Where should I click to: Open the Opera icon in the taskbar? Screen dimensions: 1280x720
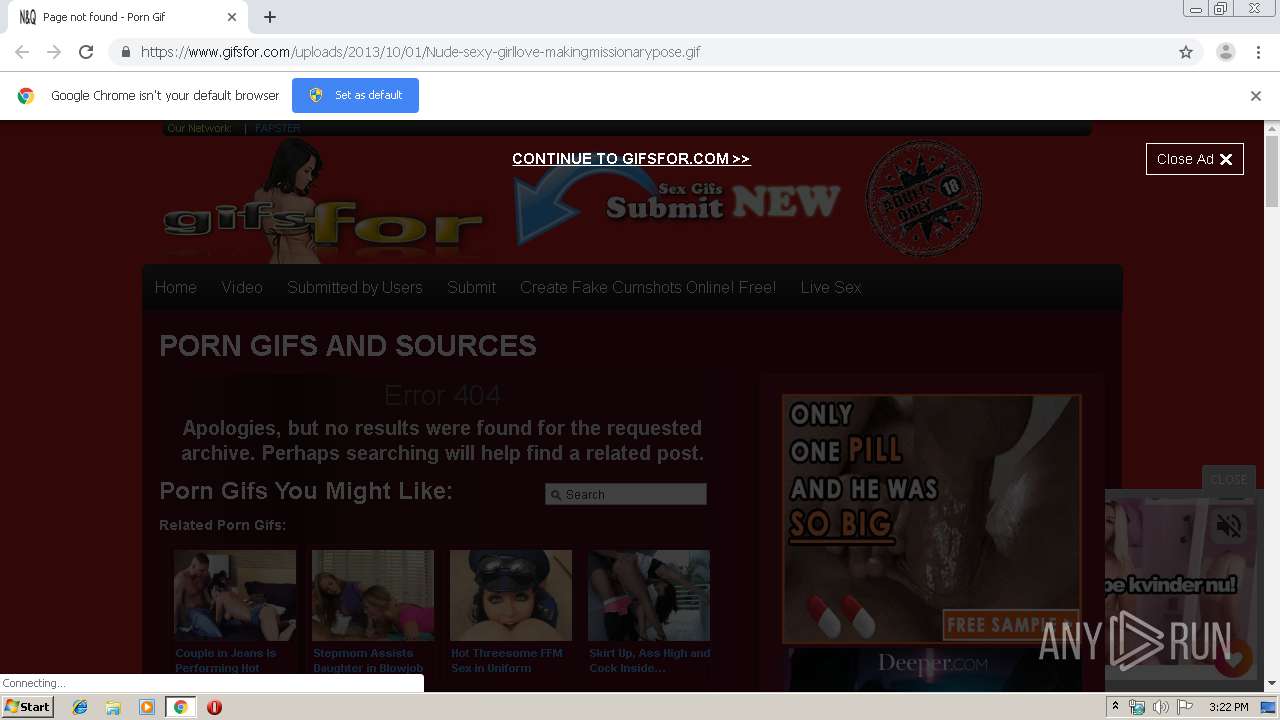(x=214, y=707)
